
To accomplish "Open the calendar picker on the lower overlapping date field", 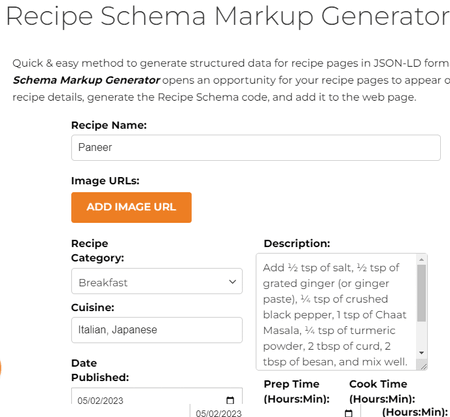I will tap(348, 413).
